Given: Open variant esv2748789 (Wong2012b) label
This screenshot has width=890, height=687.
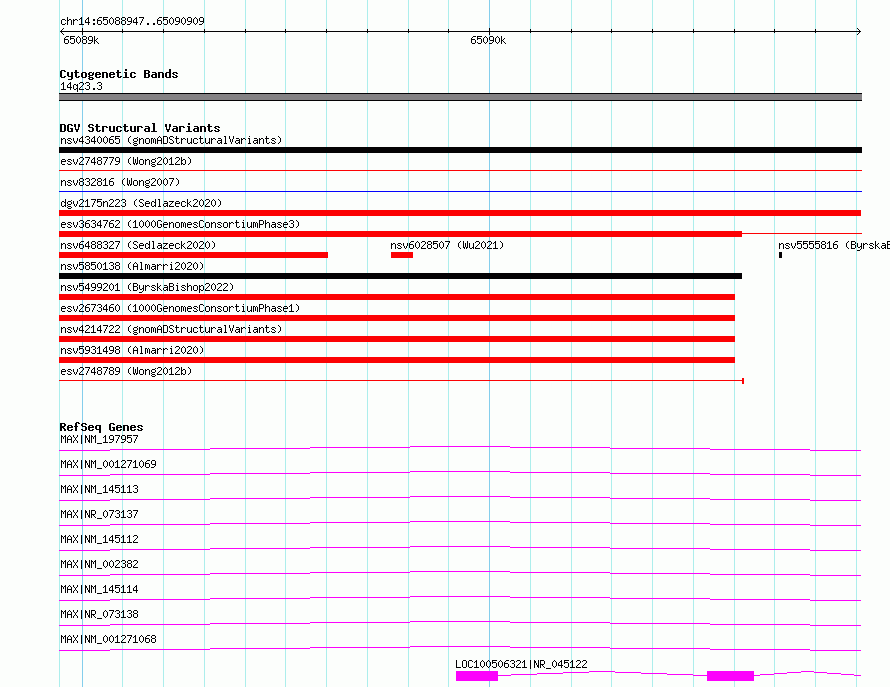Looking at the screenshot, I should (x=126, y=371).
